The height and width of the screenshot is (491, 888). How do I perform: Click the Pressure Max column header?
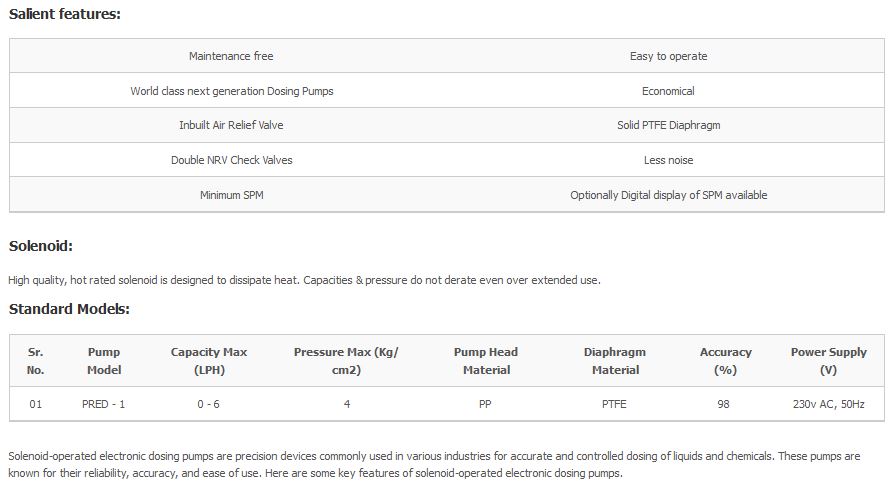(346, 361)
